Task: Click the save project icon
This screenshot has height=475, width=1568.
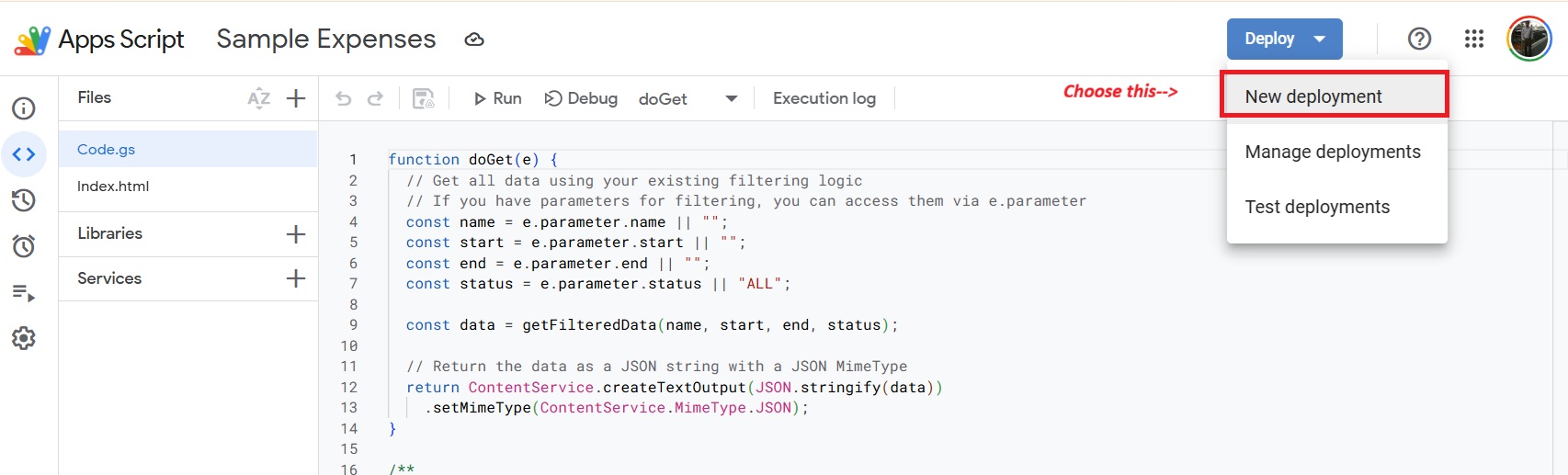Action: [x=423, y=98]
